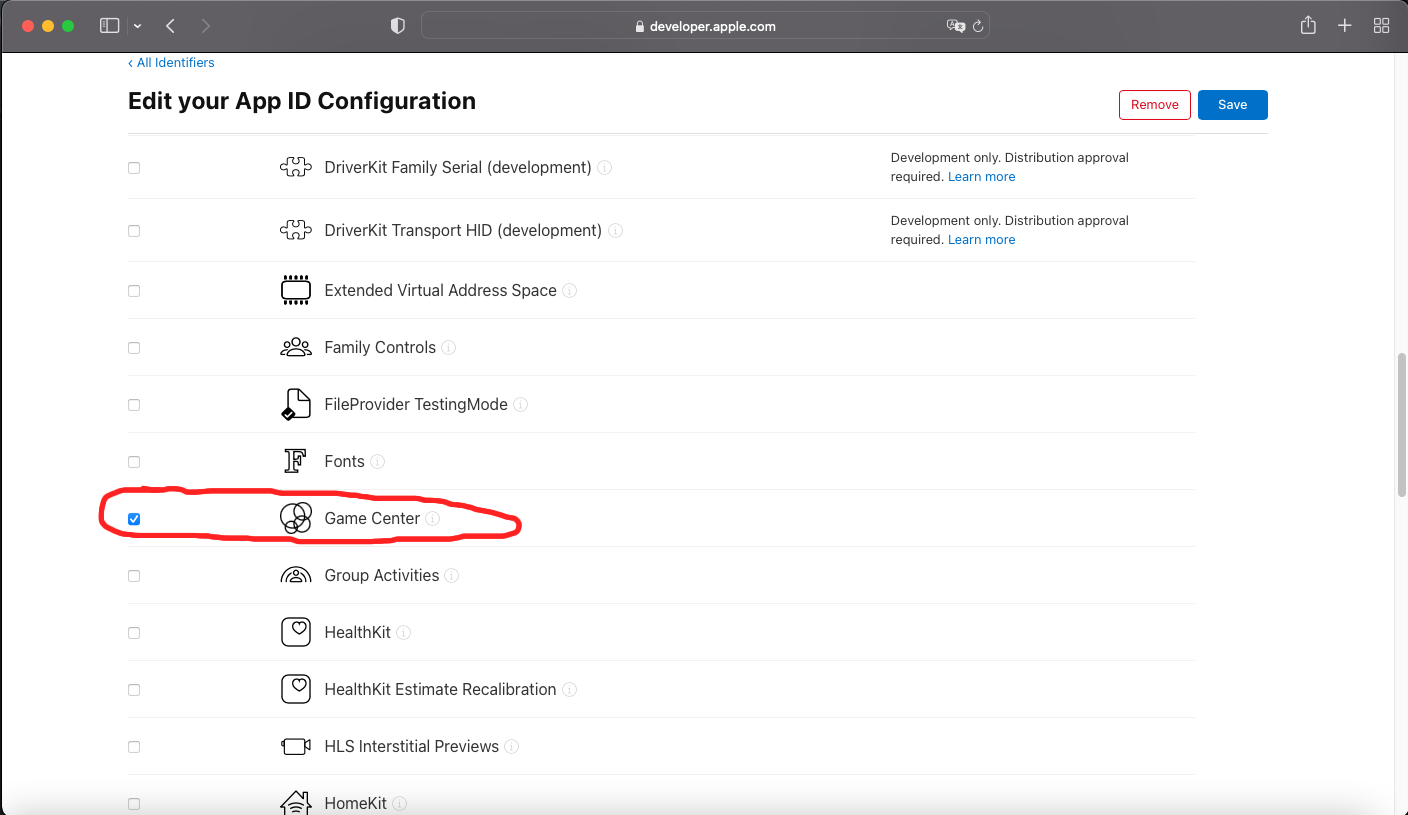Enable the HealthKit capability
The image size is (1408, 815).
pos(134,632)
